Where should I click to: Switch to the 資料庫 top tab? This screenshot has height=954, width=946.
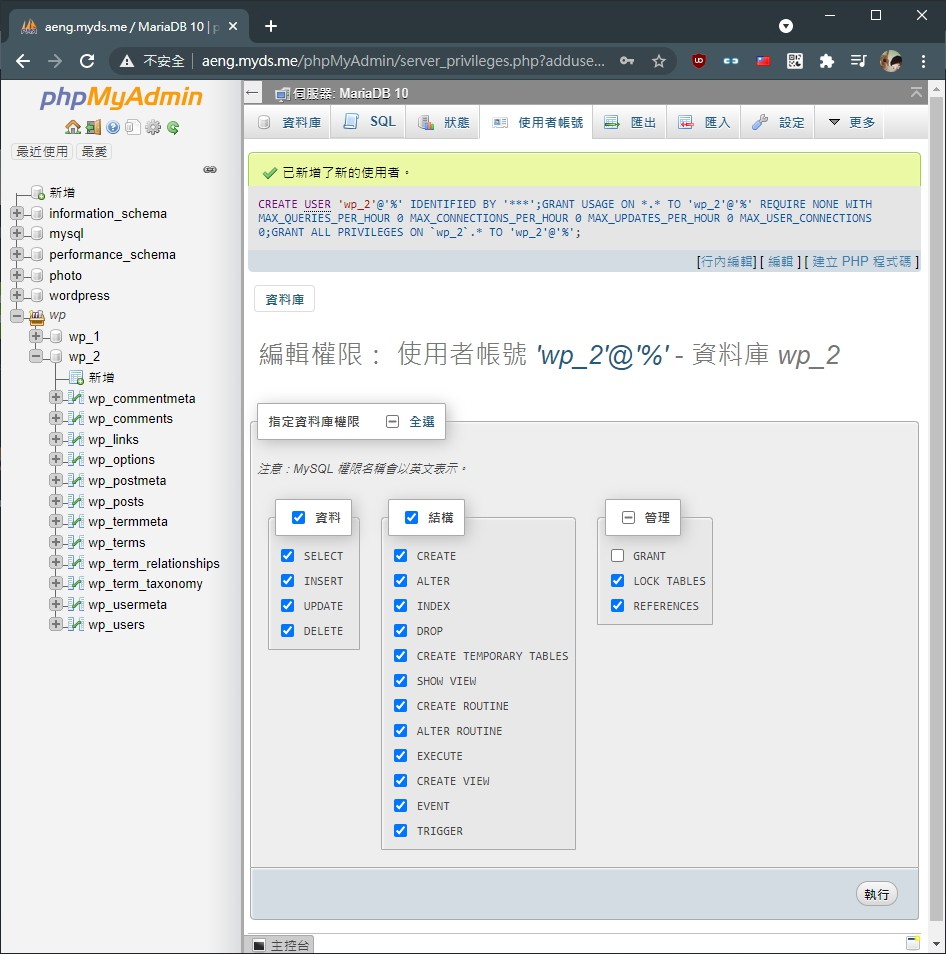point(290,122)
